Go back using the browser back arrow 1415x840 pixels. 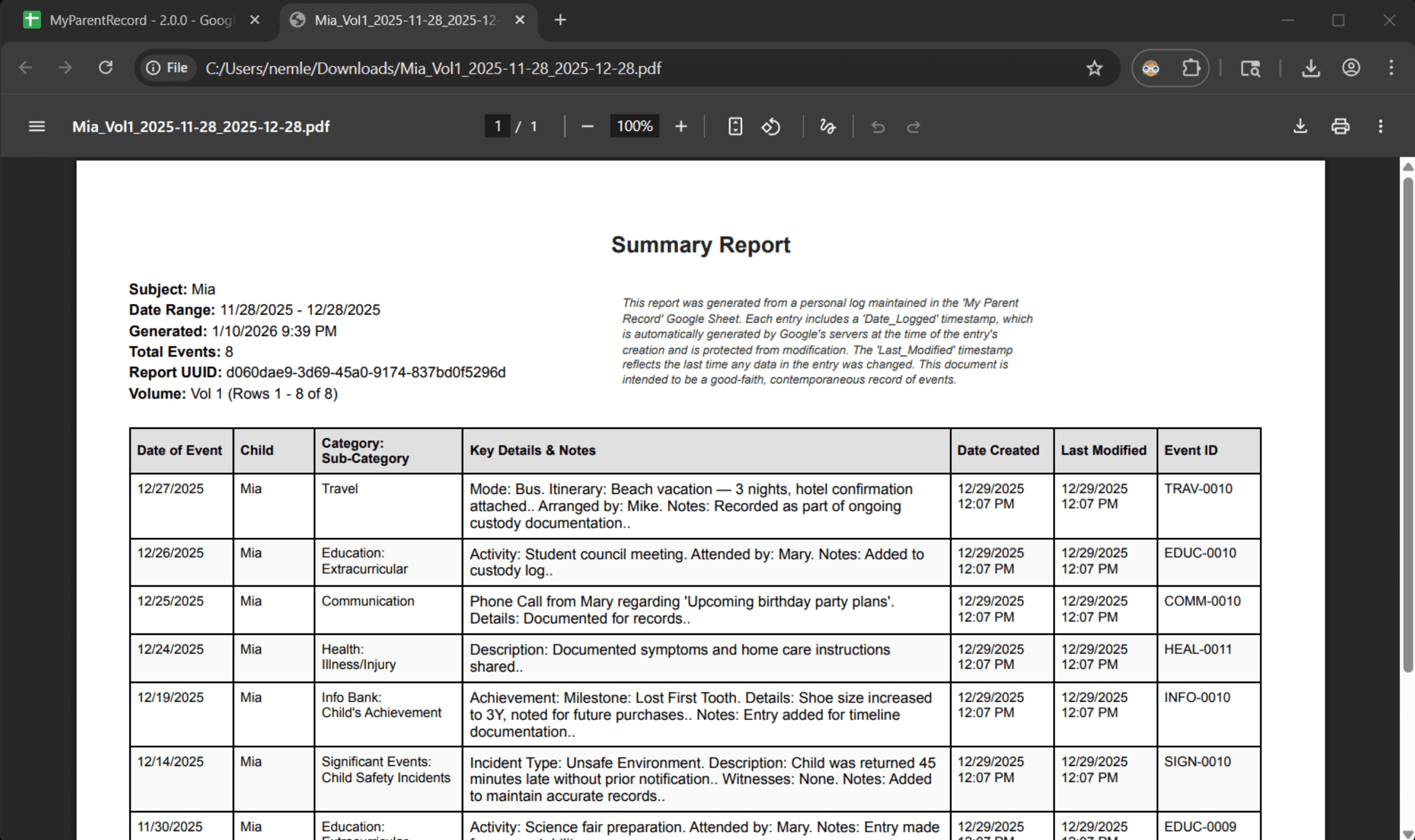[x=25, y=68]
